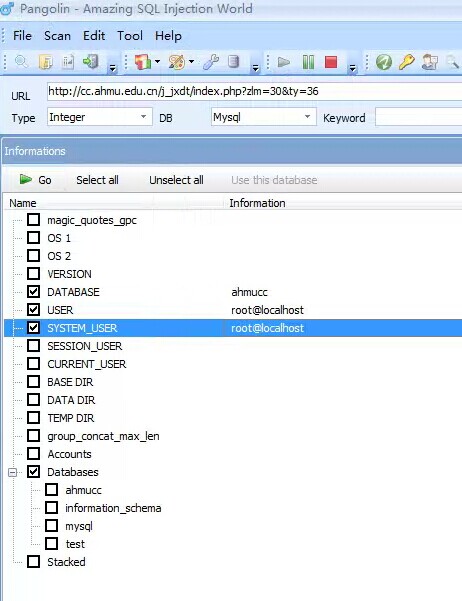Uncheck the SYSTEM_USER checkbox
Image resolution: width=462 pixels, height=601 pixels.
pyautogui.click(x=33, y=328)
